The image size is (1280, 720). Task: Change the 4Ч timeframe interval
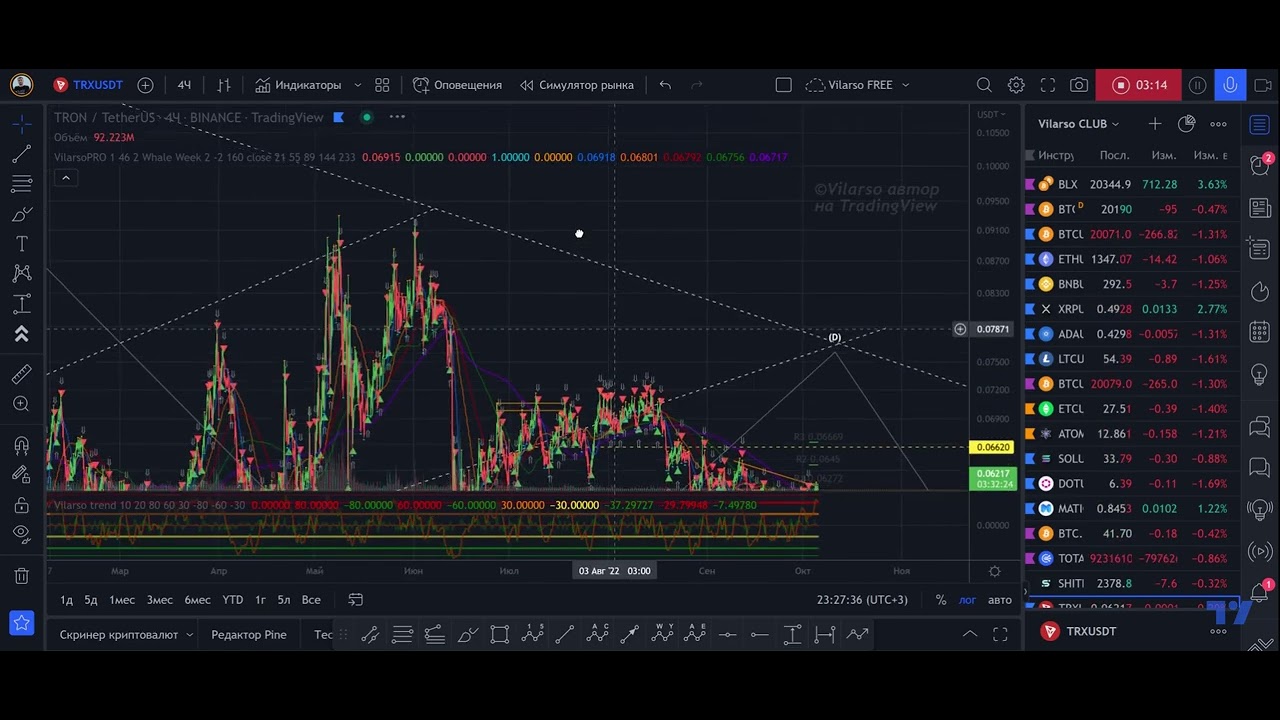pos(184,85)
